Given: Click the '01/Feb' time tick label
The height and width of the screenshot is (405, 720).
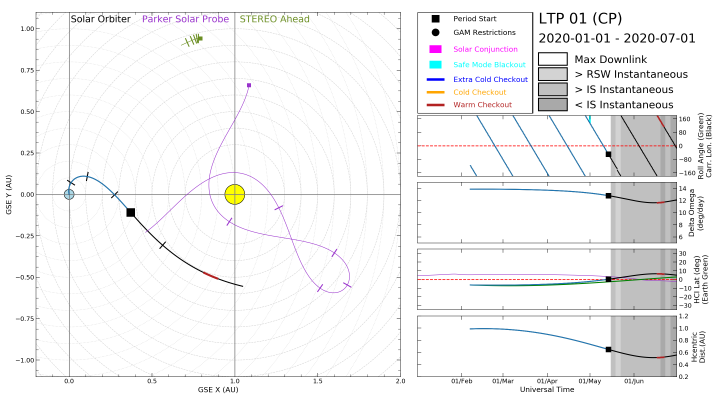Looking at the screenshot, I should coord(461,381).
